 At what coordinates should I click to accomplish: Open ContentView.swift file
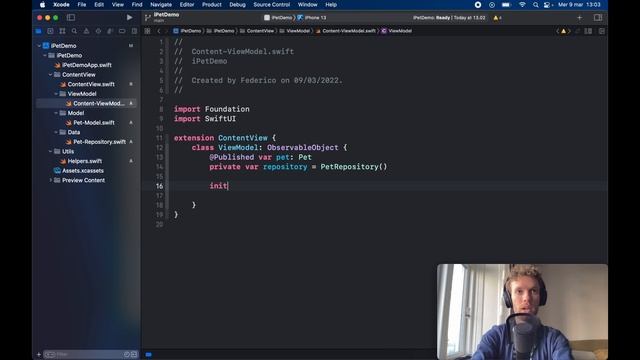[x=91, y=84]
